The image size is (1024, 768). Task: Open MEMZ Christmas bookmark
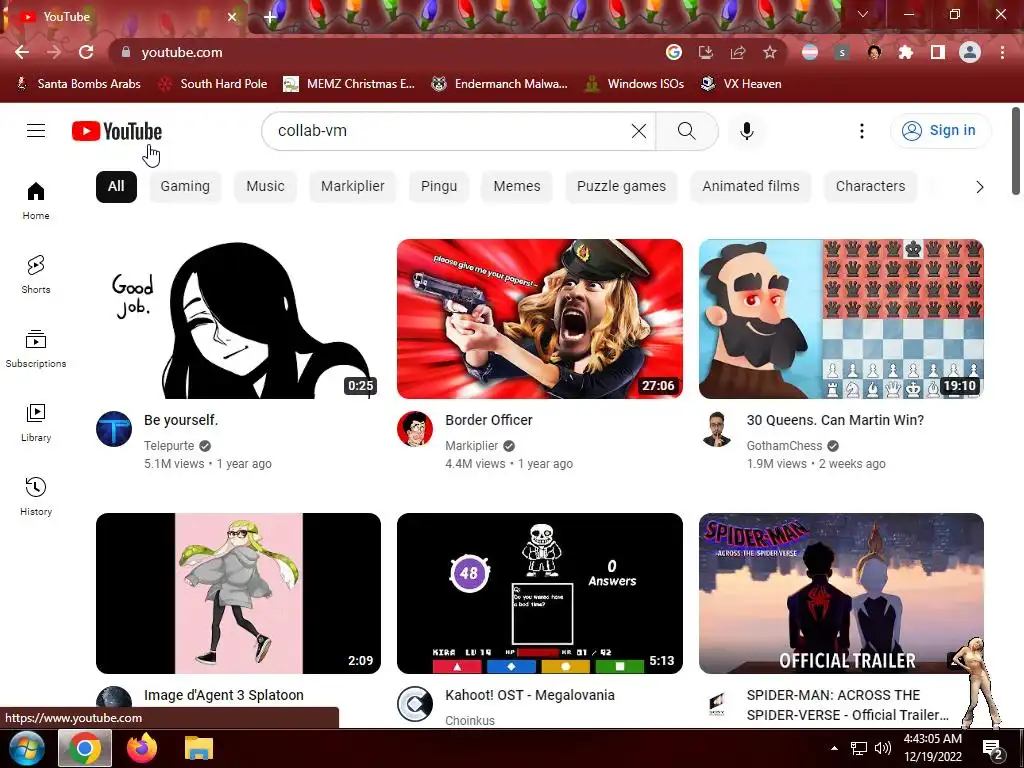(x=349, y=84)
